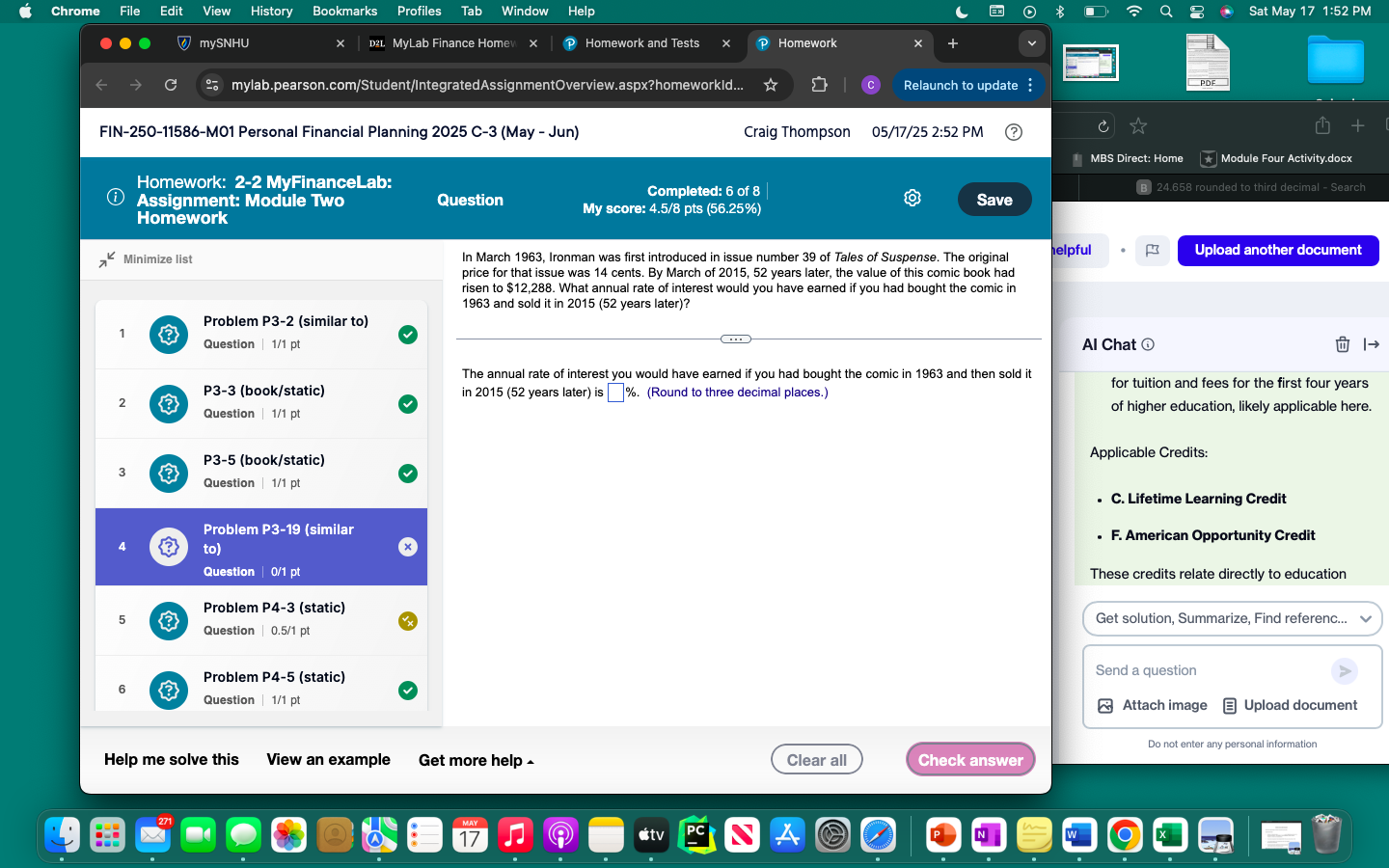This screenshot has height=868, width=1389.
Task: Click the share icon in the background browser window
Action: click(1322, 125)
